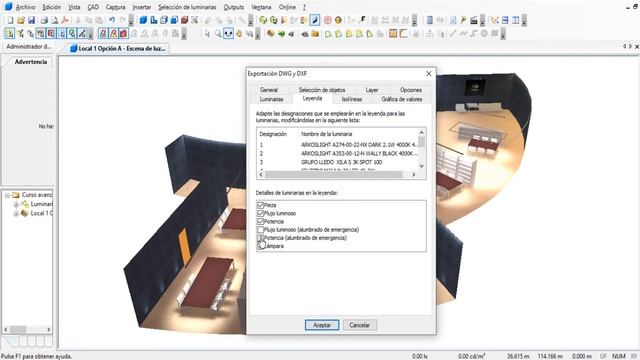This screenshot has width=640, height=360.
Task: Click the Aceptar button
Action: tap(322, 325)
